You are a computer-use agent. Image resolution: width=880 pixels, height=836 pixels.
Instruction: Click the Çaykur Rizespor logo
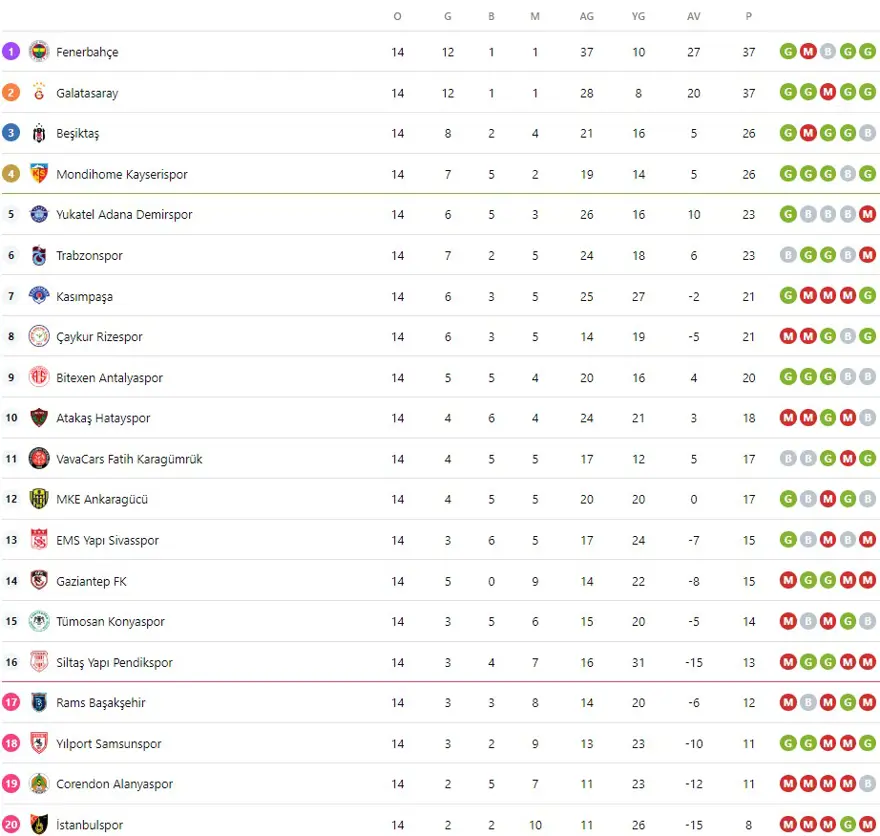(x=39, y=337)
